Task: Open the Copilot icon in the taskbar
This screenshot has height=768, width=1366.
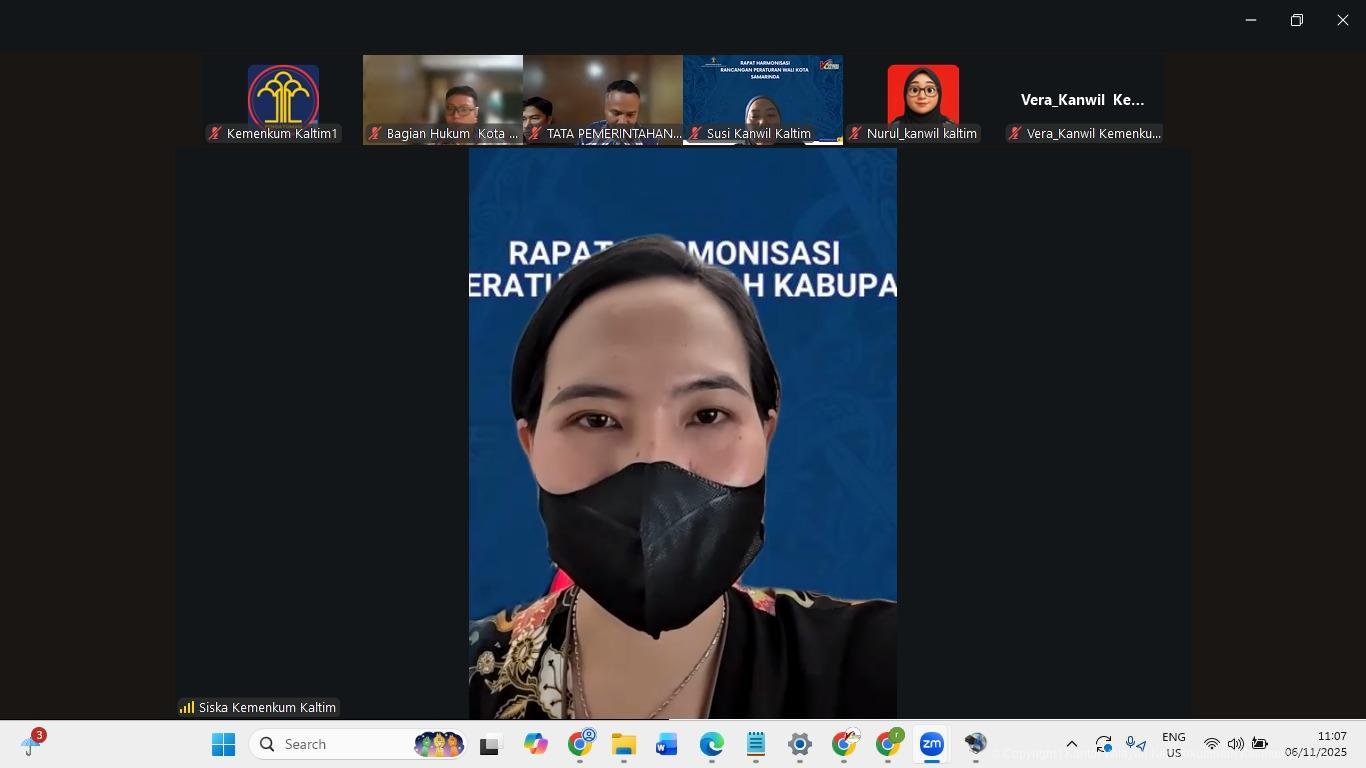Action: pos(535,745)
